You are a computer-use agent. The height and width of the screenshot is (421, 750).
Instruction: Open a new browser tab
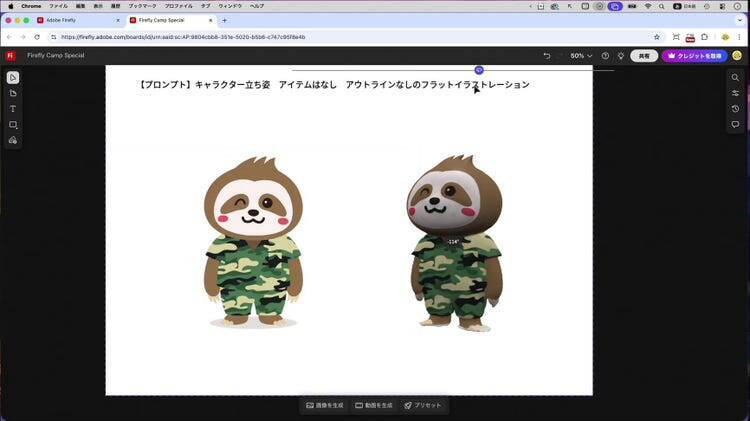(224, 21)
